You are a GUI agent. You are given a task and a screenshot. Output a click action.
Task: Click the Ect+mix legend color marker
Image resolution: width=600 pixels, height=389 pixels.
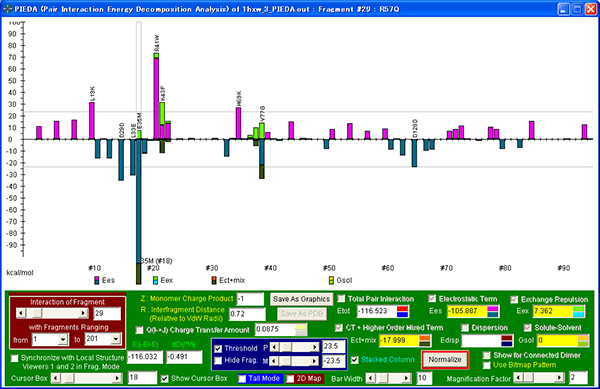[x=214, y=280]
